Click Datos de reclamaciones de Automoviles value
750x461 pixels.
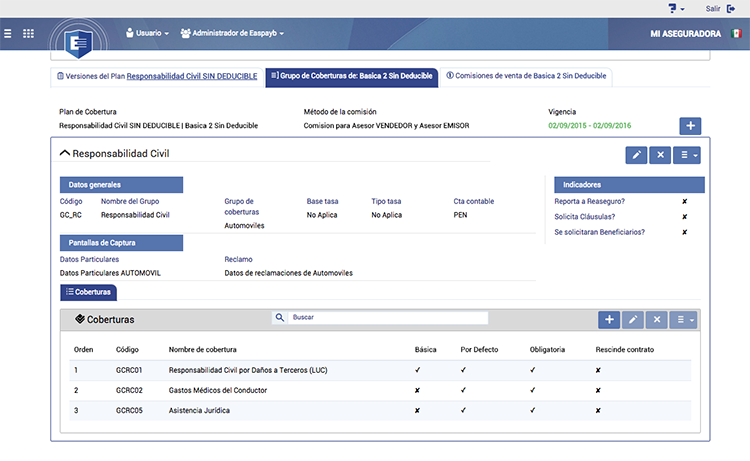288,273
